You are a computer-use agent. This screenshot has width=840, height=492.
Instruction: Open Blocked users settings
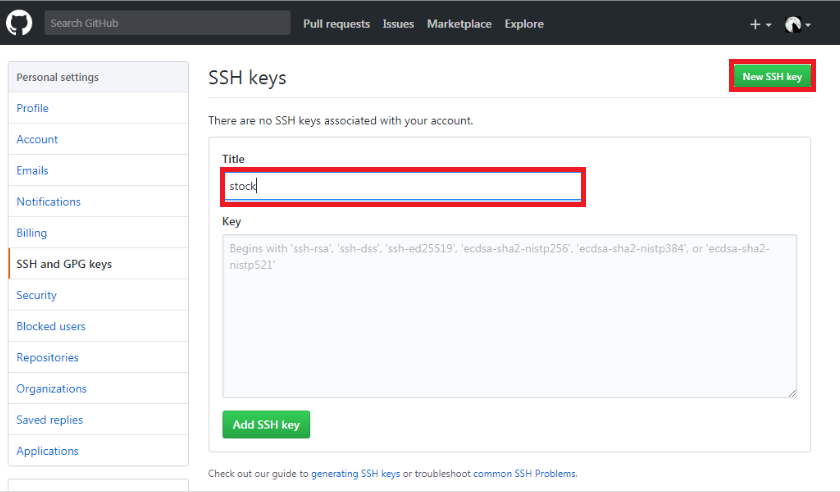pos(51,326)
